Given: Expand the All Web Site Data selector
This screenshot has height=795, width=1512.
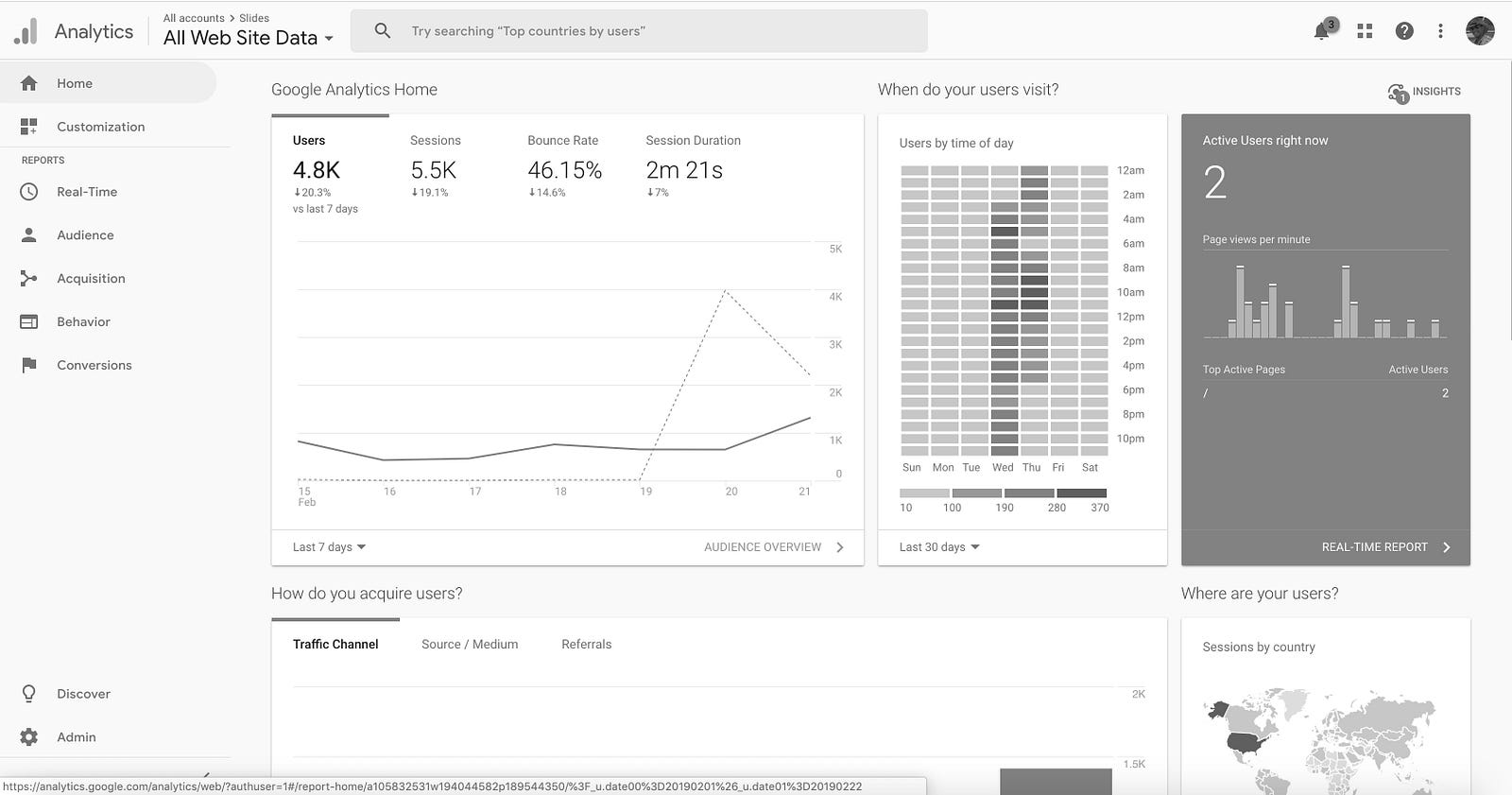Looking at the screenshot, I should tap(249, 38).
